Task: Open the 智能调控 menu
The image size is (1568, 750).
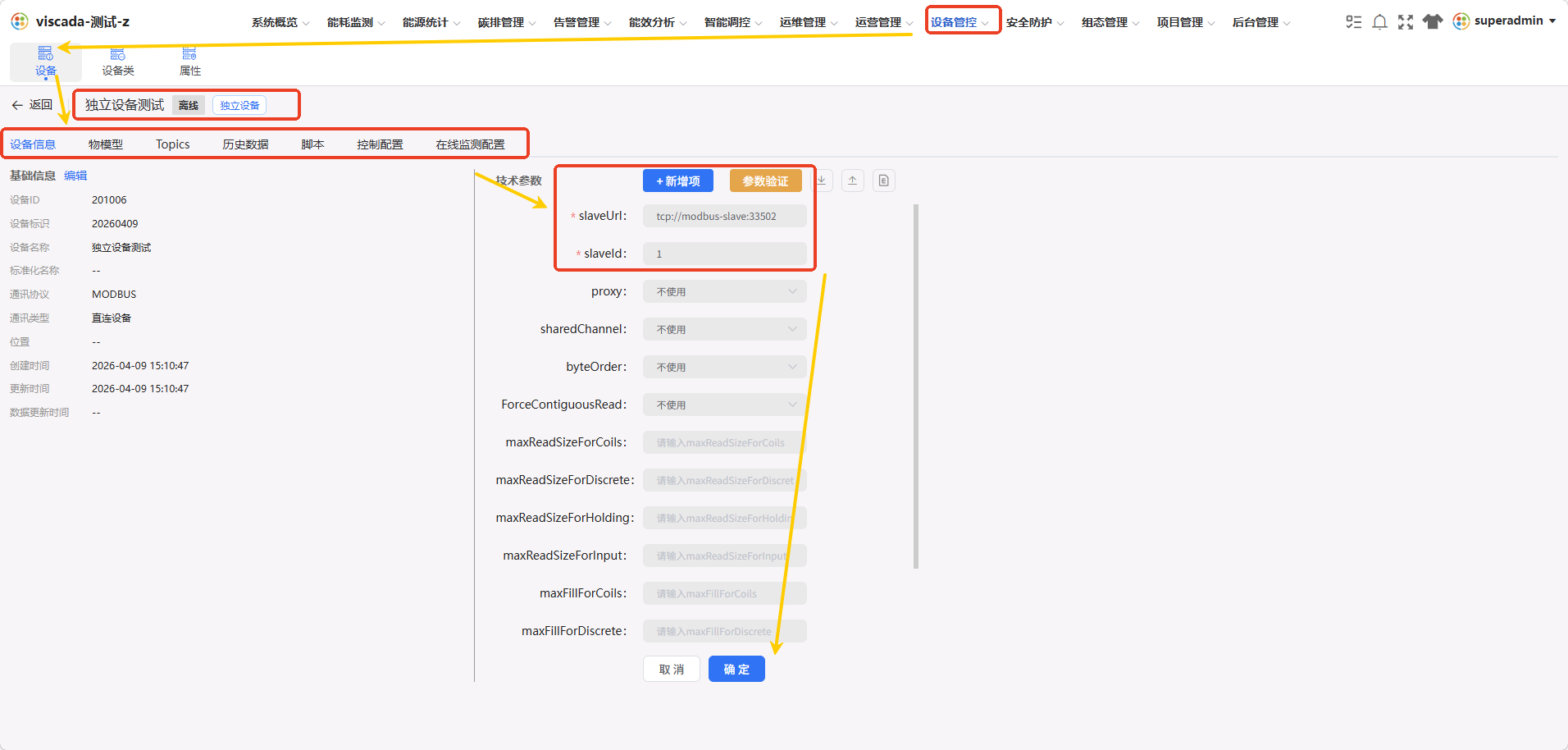Action: pyautogui.click(x=733, y=22)
